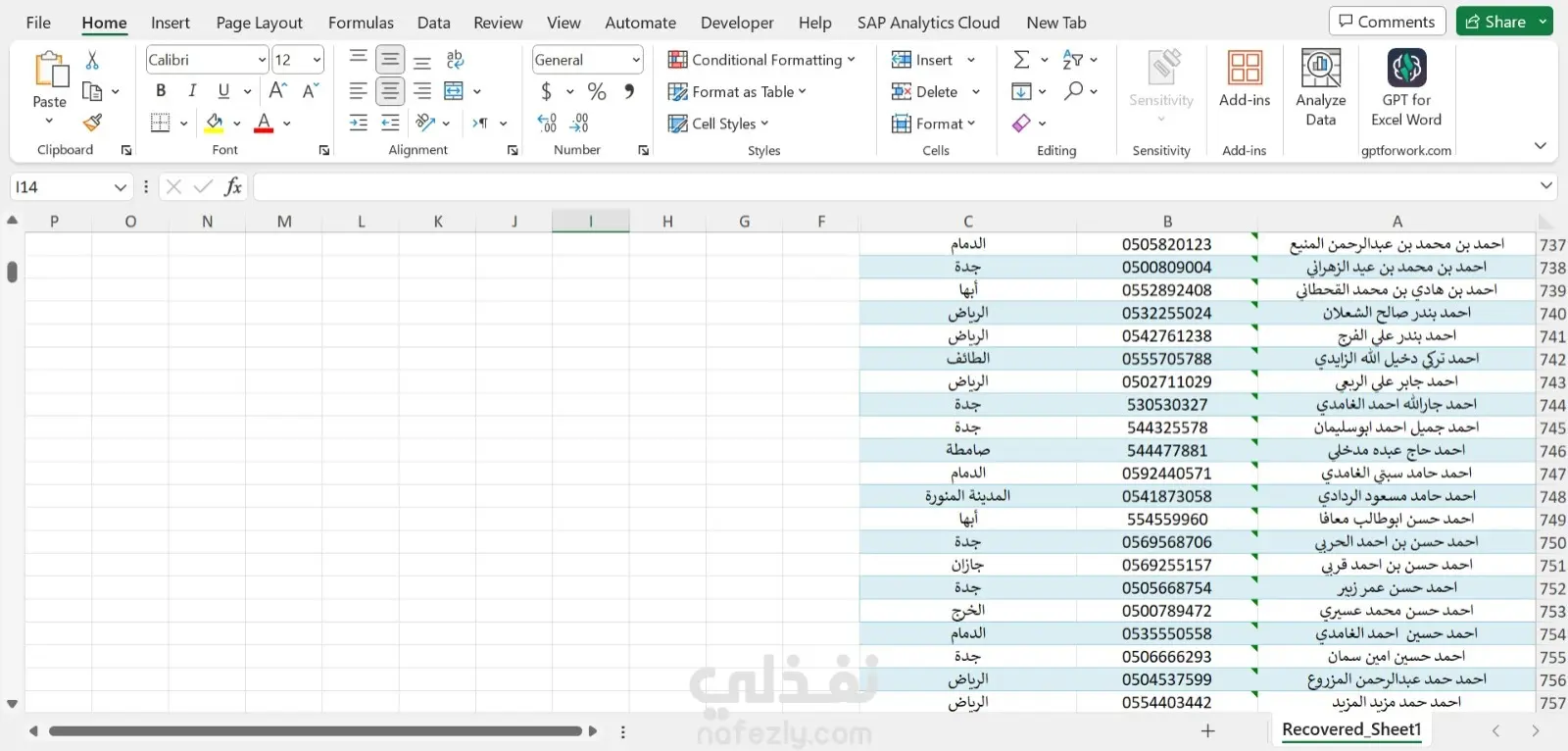
Task: Click the Comments button
Action: point(1387,22)
